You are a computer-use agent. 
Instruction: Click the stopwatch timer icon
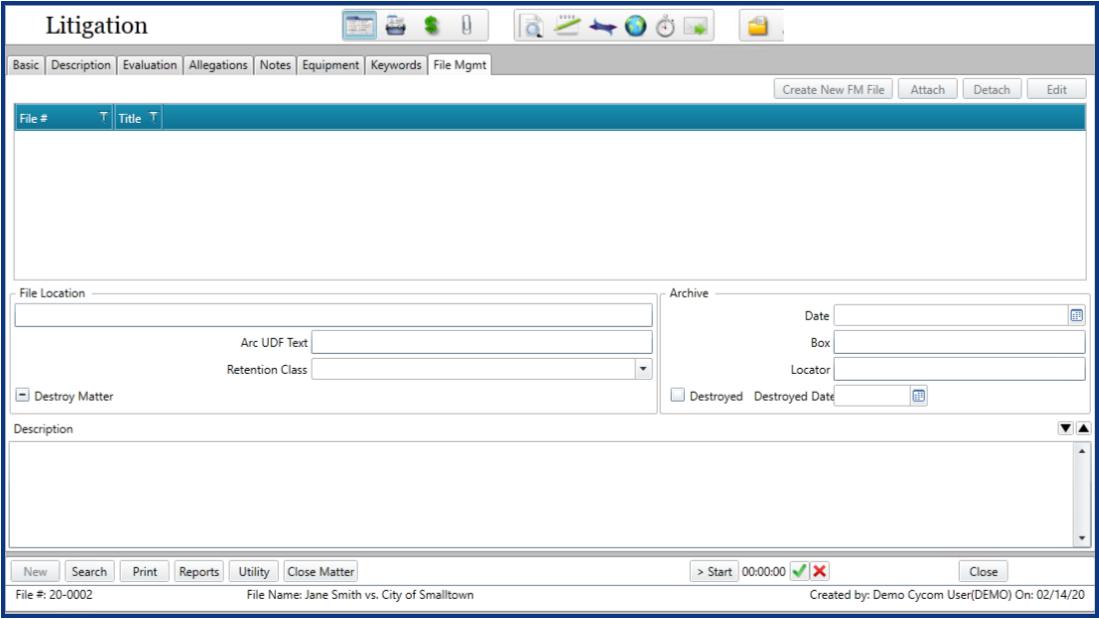665,27
